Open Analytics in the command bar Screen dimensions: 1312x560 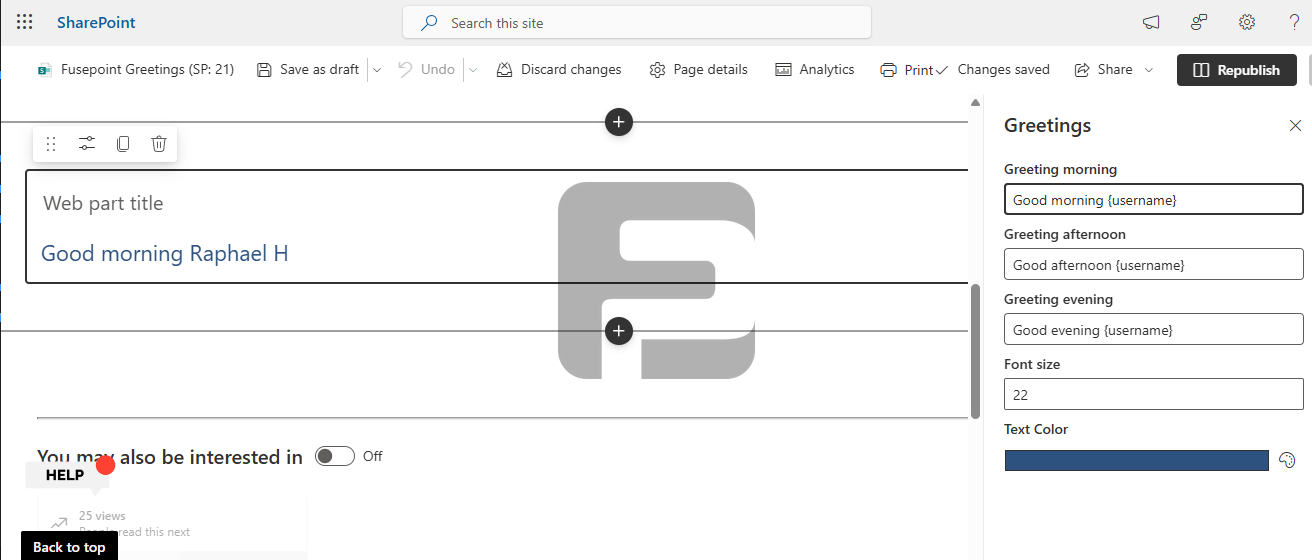(815, 70)
